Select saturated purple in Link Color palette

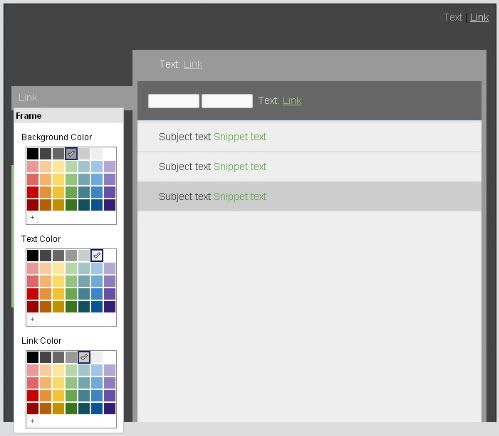pos(110,396)
